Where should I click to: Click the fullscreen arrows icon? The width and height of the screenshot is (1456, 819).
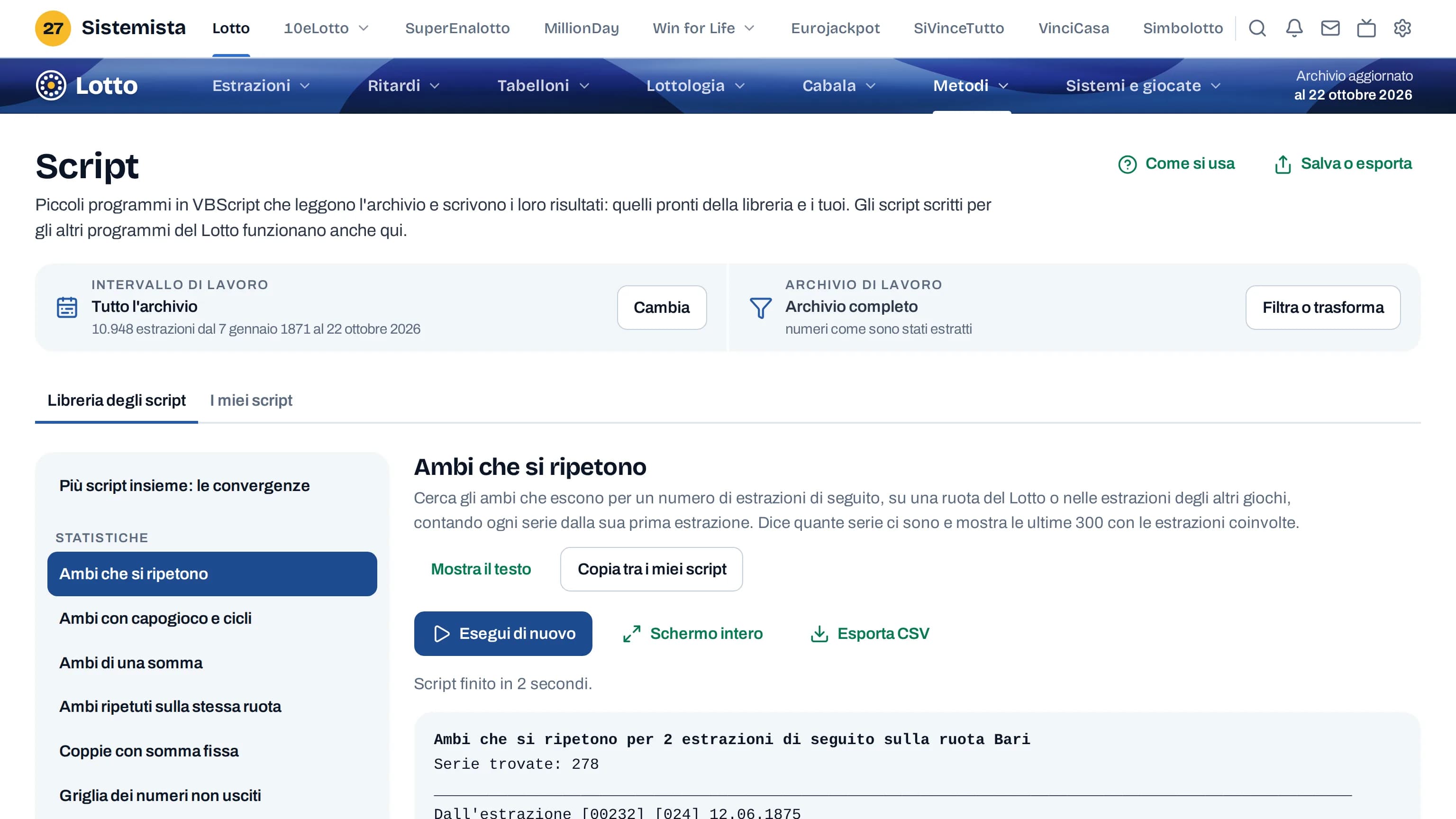tap(631, 634)
